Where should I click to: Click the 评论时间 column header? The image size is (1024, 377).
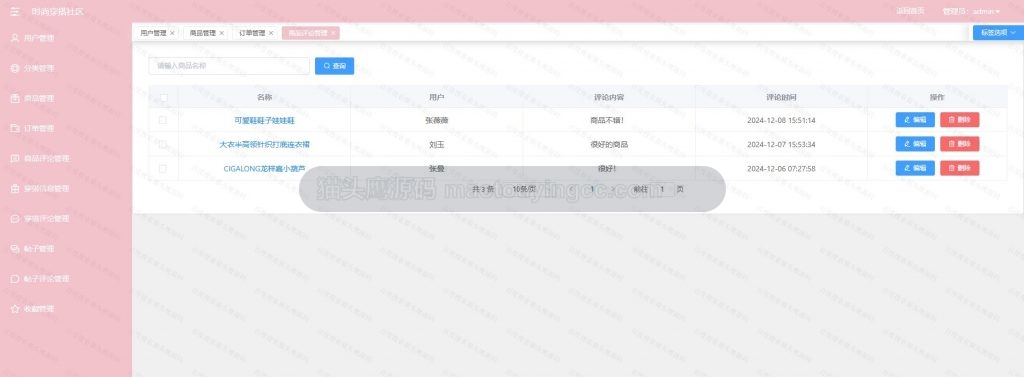point(781,97)
